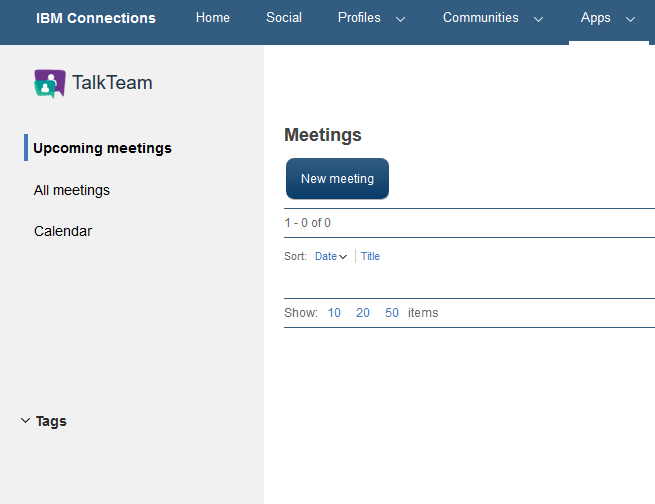Open the IBM Connections home brand link
Image resolution: width=655 pixels, height=504 pixels.
(96, 18)
